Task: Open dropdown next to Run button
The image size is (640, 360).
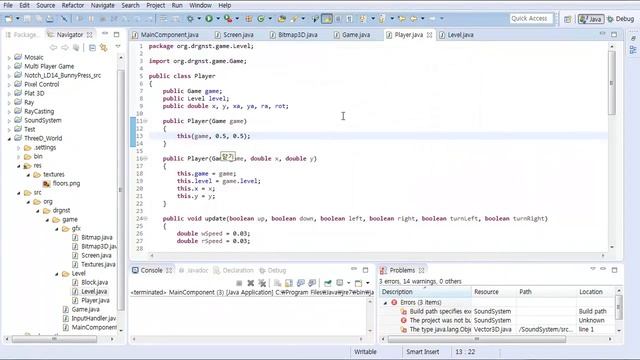Action: point(218,19)
